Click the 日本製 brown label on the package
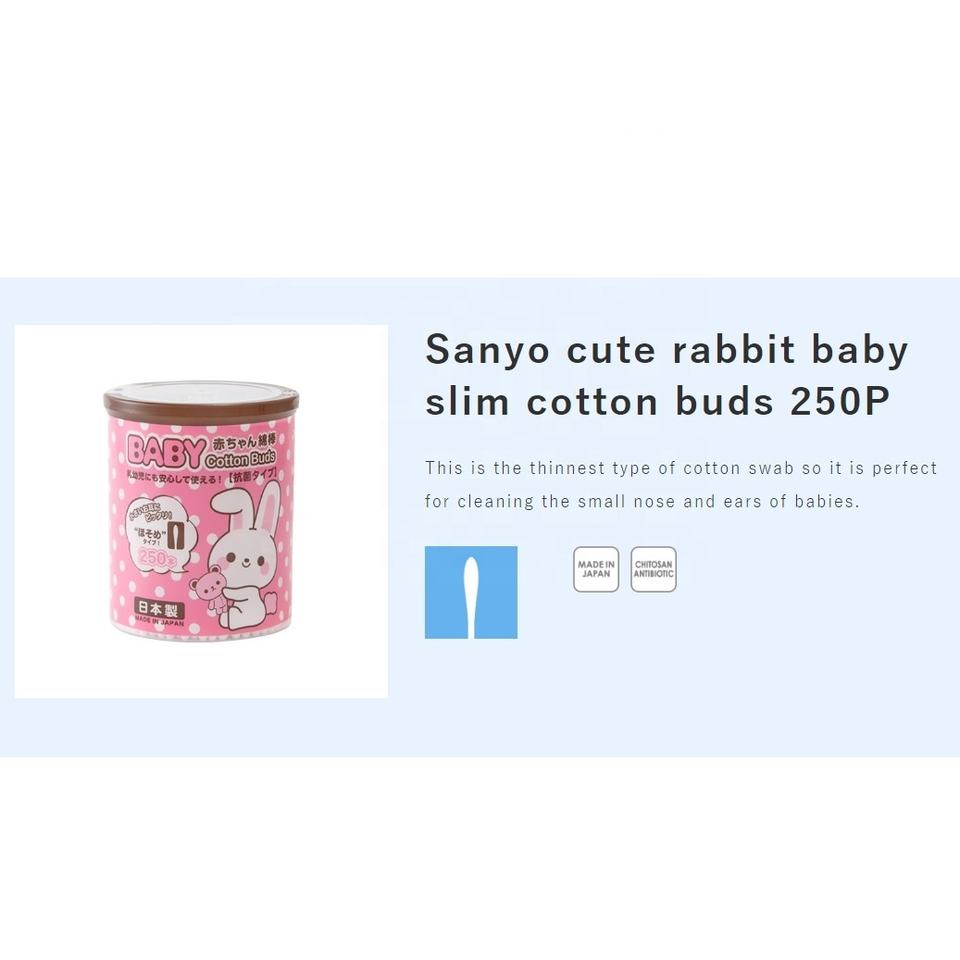Viewport: 960px width, 960px height. [x=159, y=608]
